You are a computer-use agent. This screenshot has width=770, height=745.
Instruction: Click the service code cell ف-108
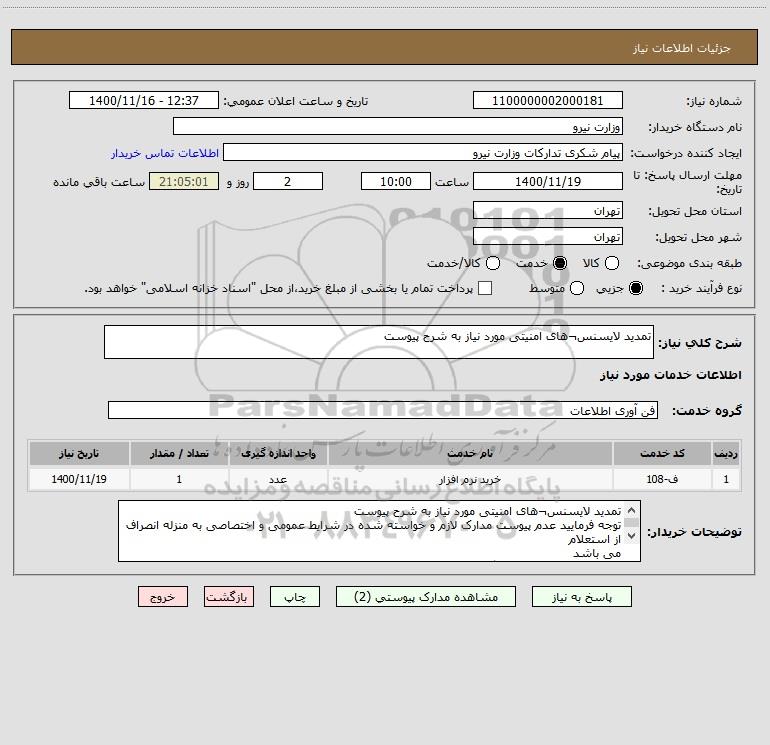tap(662, 479)
